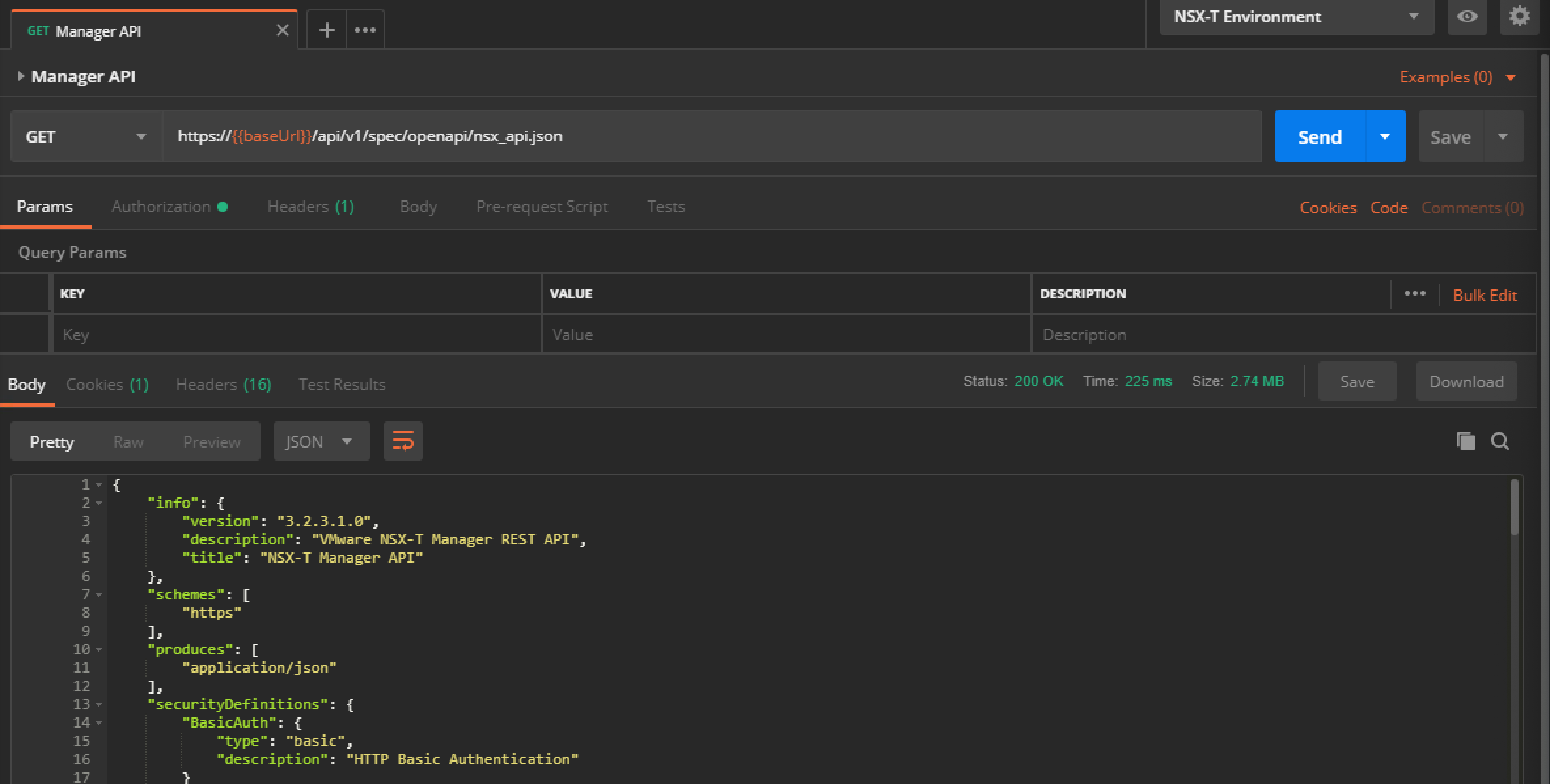
Task: Click the blue Send button
Action: (1320, 137)
